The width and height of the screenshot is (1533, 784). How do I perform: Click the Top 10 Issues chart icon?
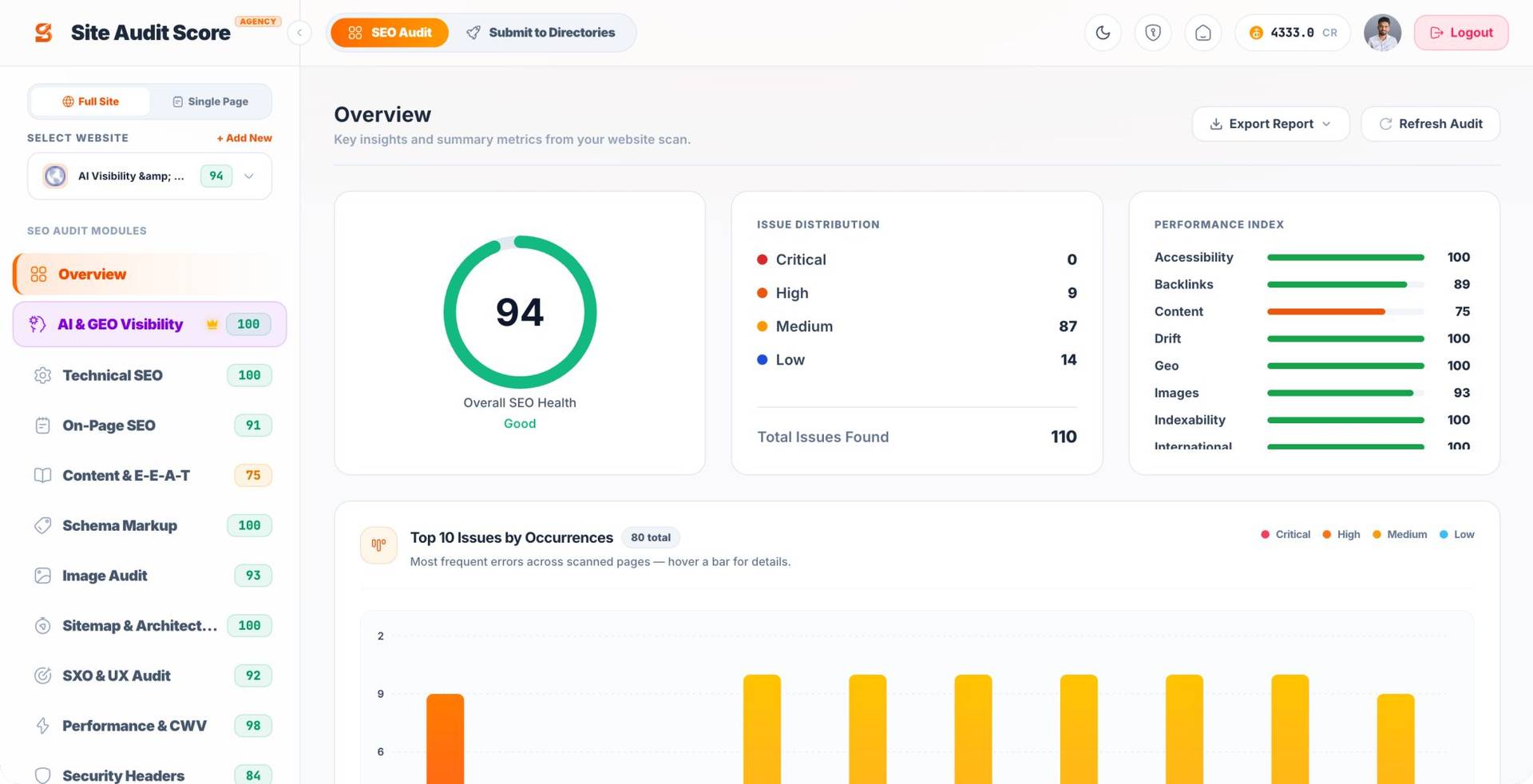(x=378, y=545)
